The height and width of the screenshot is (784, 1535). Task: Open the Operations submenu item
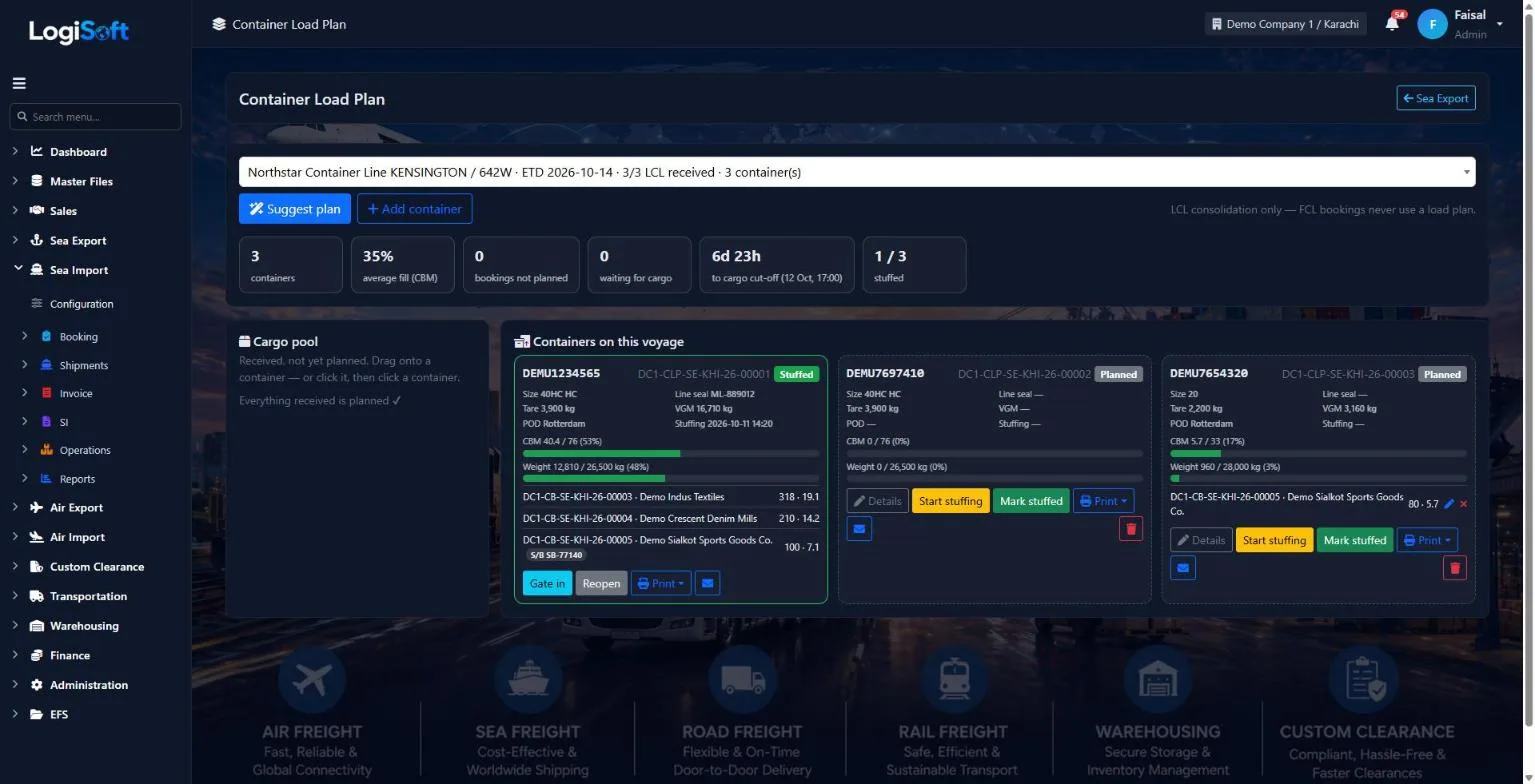84,450
